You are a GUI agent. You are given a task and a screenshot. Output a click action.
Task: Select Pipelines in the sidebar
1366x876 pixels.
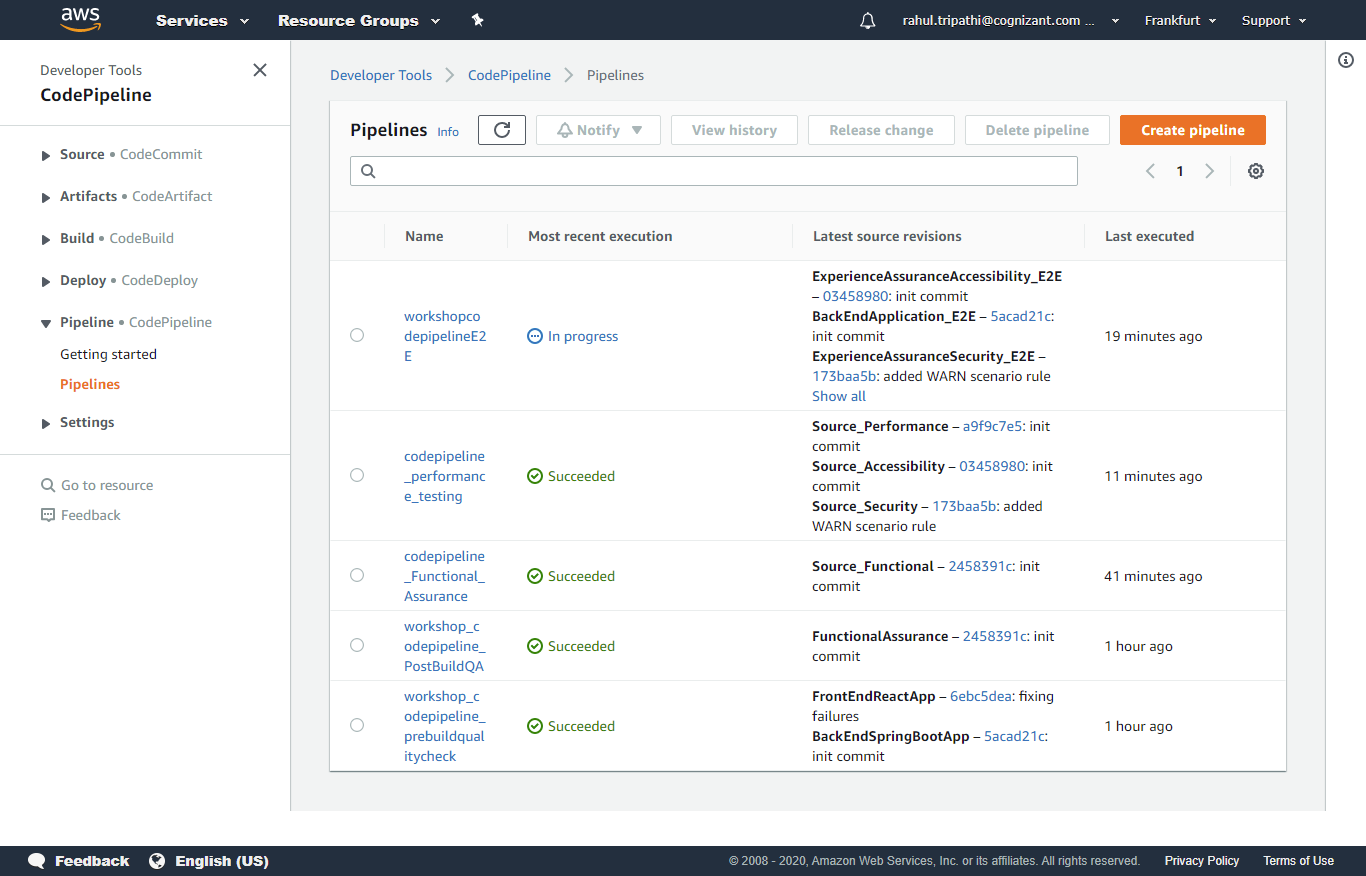(90, 384)
